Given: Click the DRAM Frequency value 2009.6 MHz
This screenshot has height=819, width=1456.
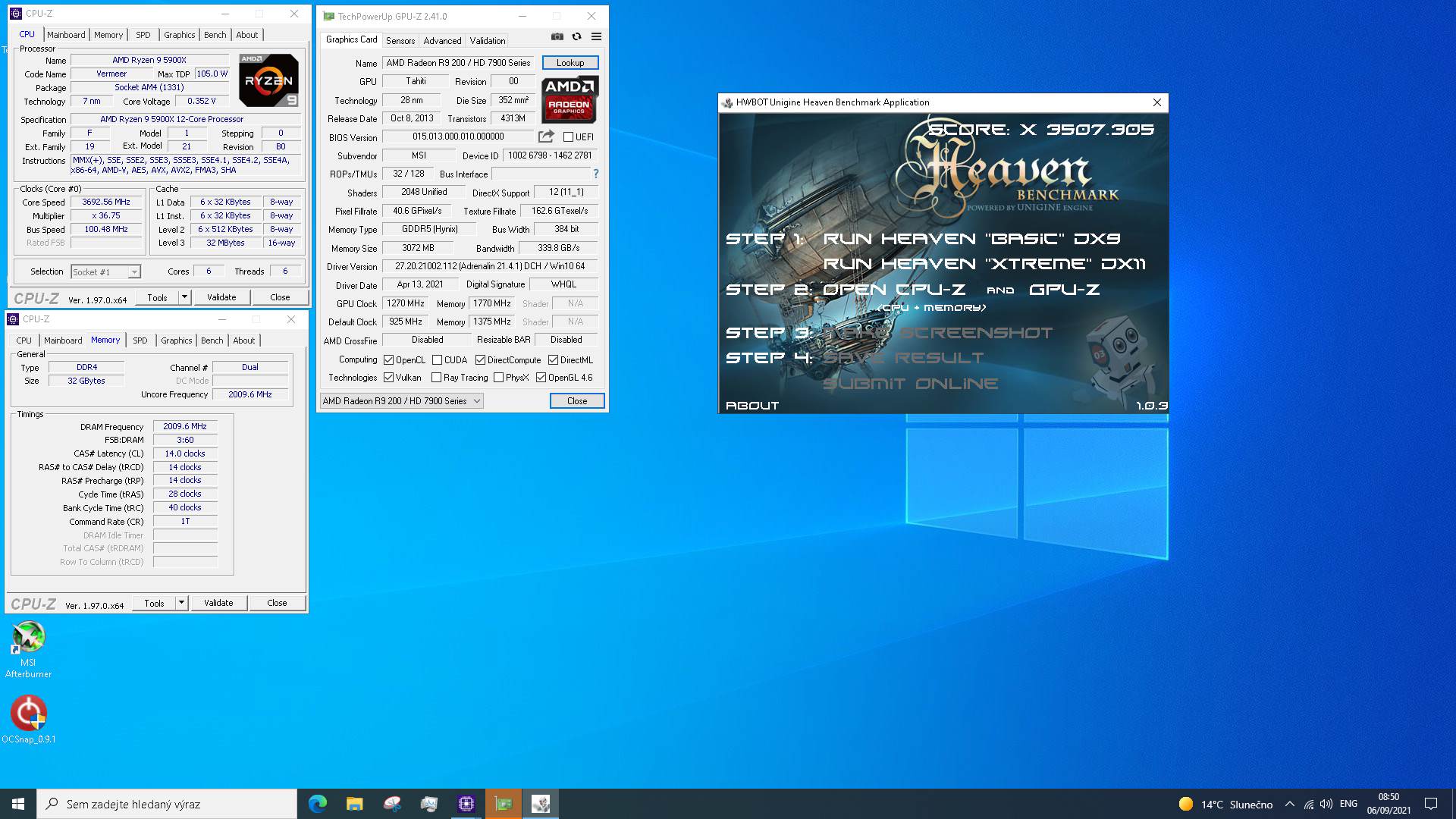Looking at the screenshot, I should [185, 426].
